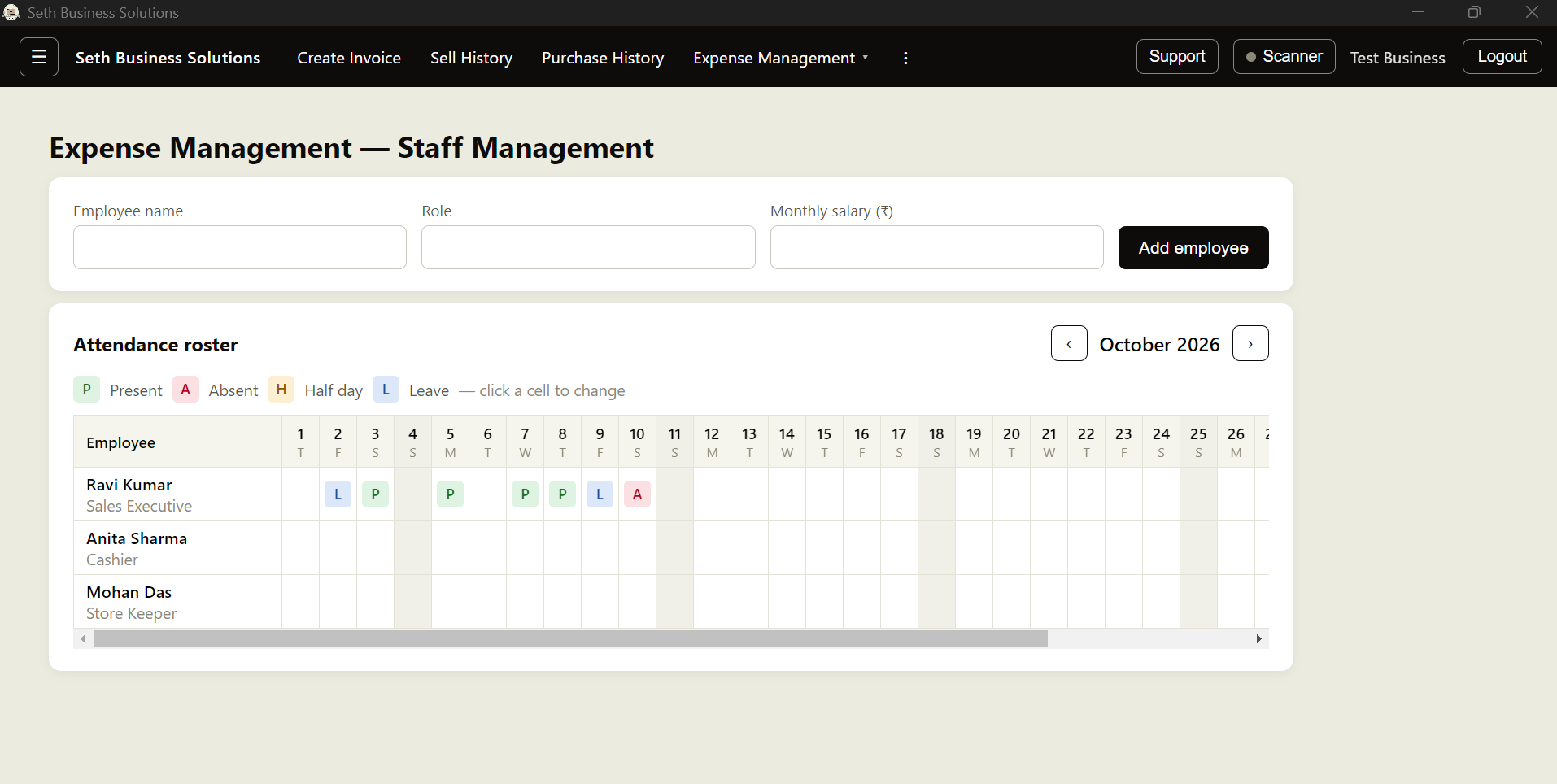
Task: Click the Attendance roster heading
Action: coord(155,345)
